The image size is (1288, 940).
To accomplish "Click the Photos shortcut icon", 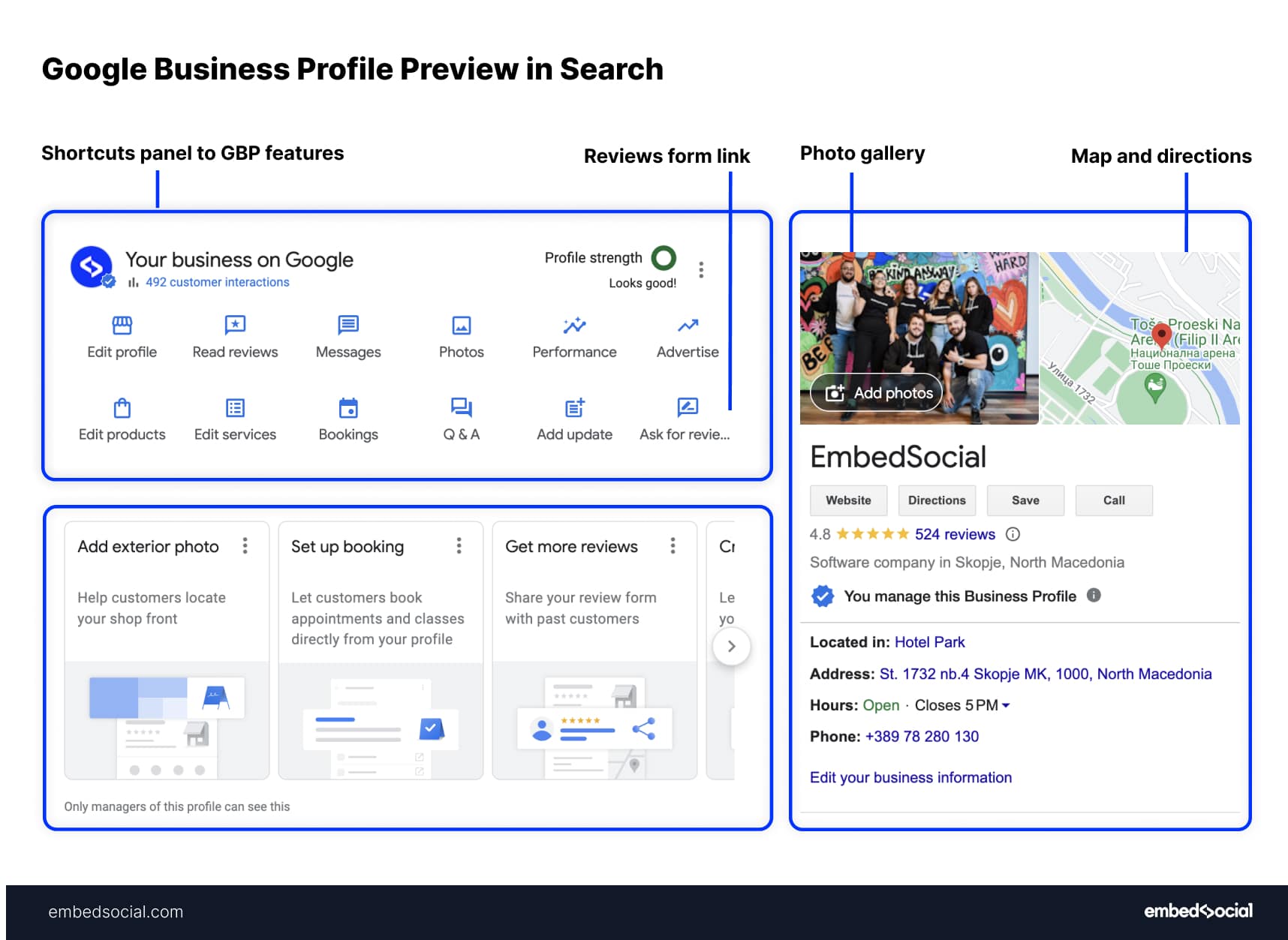I will coord(460,326).
